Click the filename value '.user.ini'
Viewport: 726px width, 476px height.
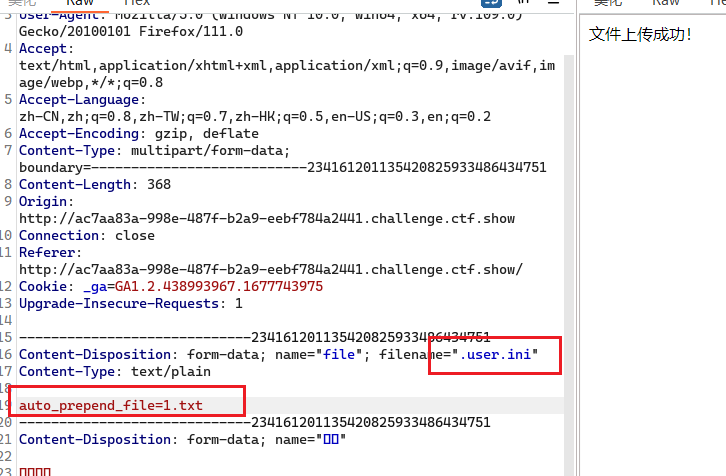[494, 354]
